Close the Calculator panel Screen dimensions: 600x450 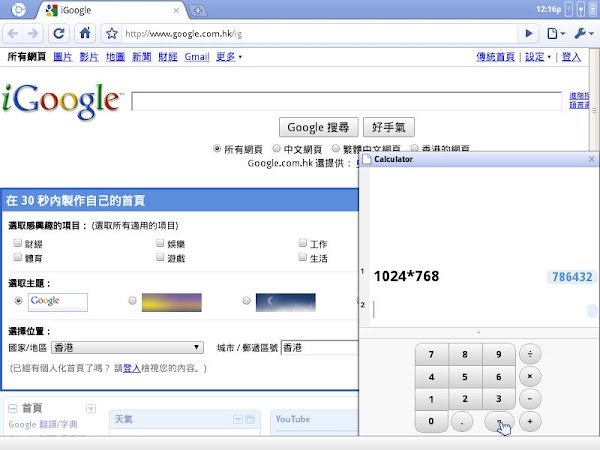coord(591,159)
